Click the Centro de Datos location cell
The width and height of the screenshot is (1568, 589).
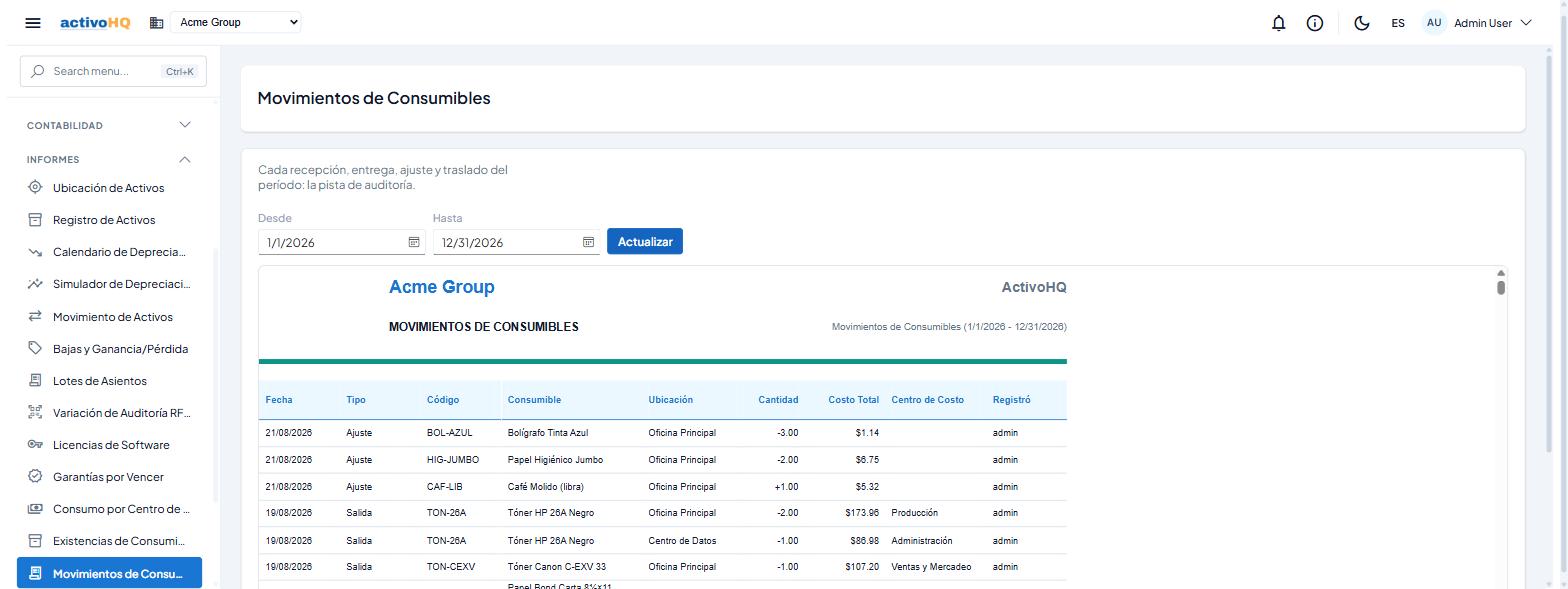point(682,541)
